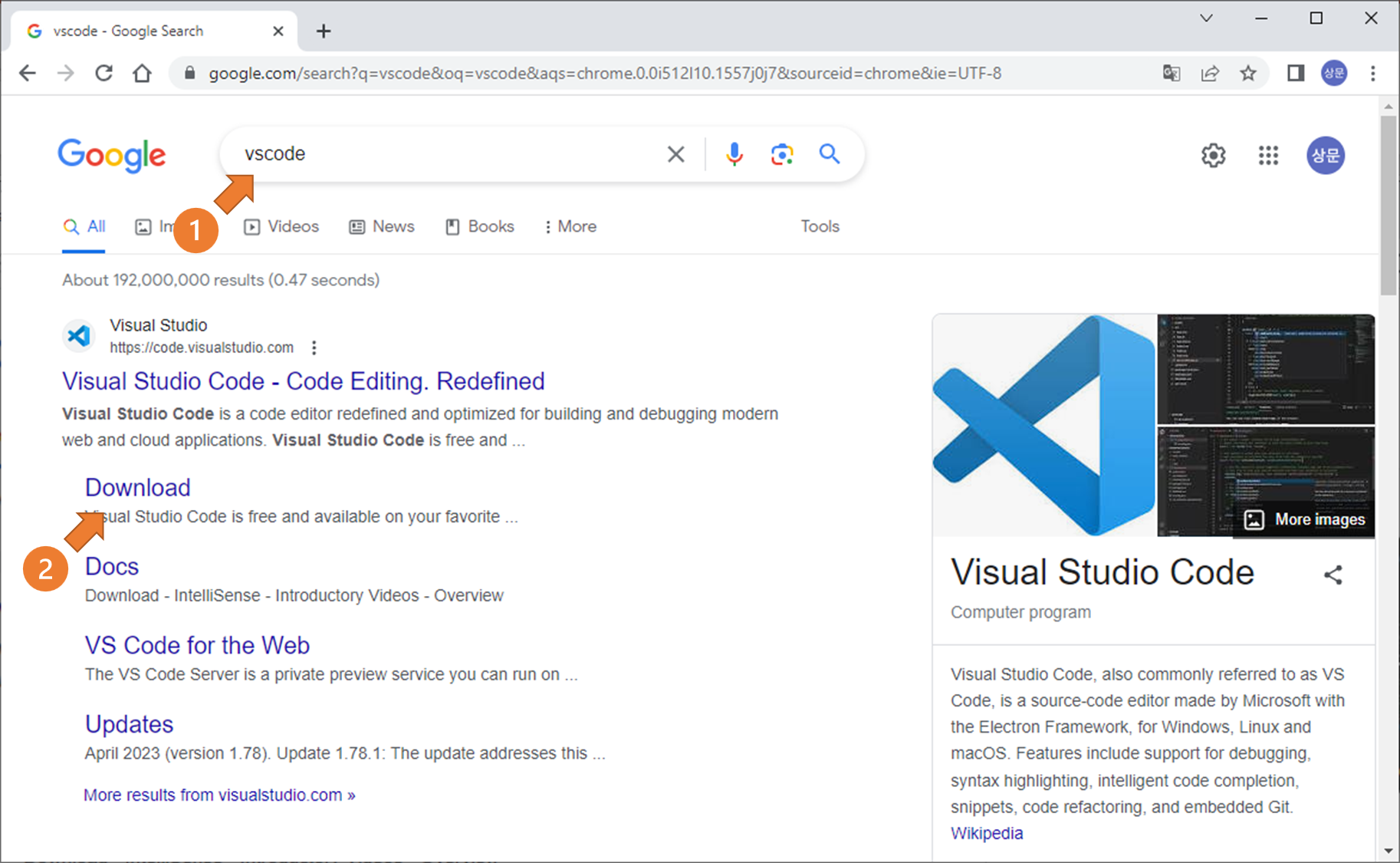Open the tab search chevron in title bar
The image size is (1400, 863).
pyautogui.click(x=1206, y=18)
